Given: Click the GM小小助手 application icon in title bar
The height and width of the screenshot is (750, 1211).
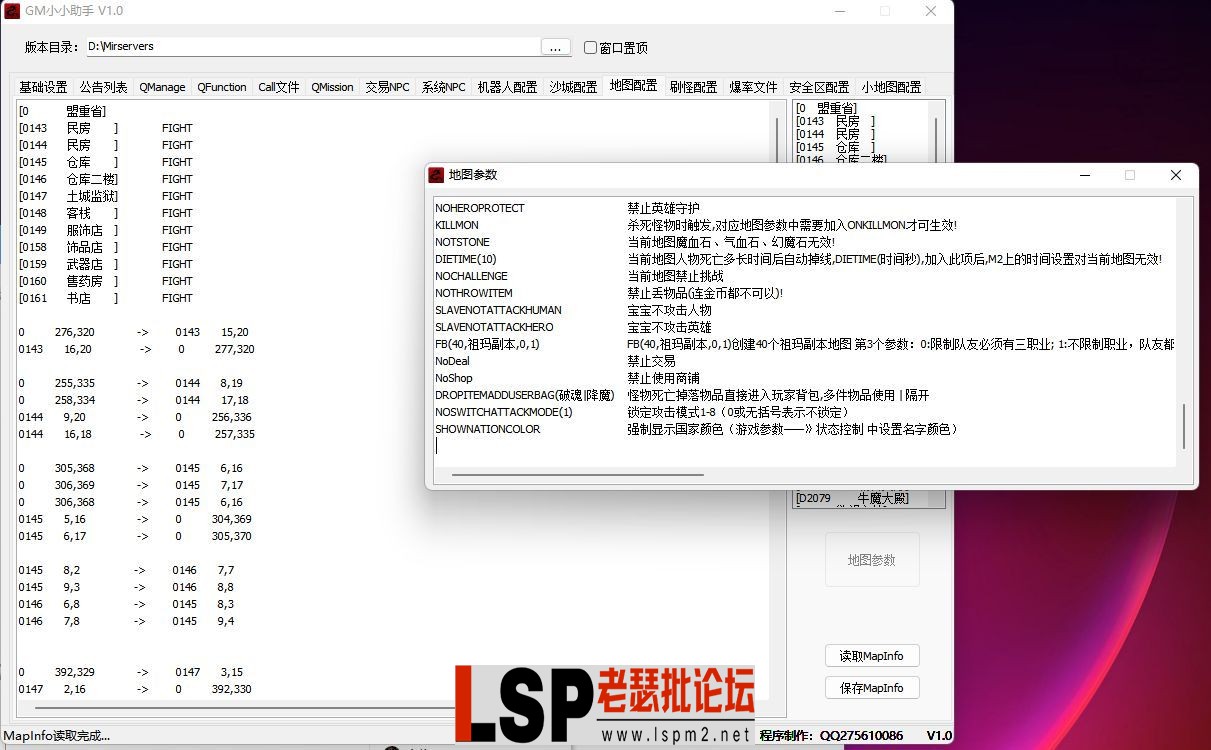Looking at the screenshot, I should [13, 11].
